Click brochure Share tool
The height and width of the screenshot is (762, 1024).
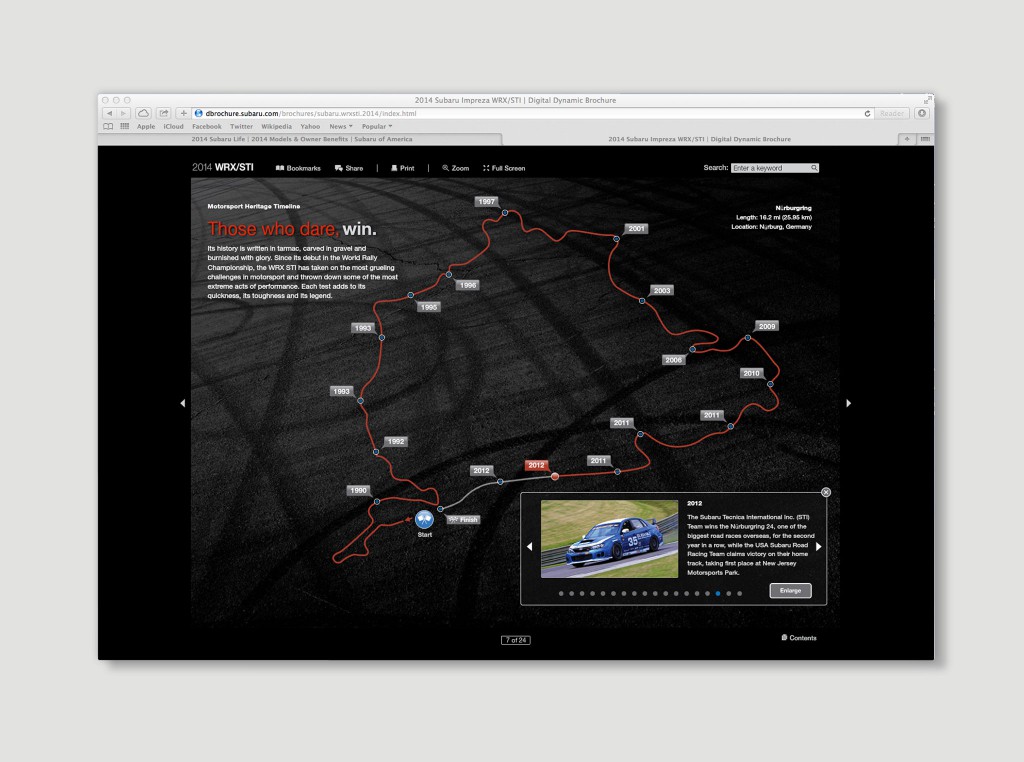point(349,168)
